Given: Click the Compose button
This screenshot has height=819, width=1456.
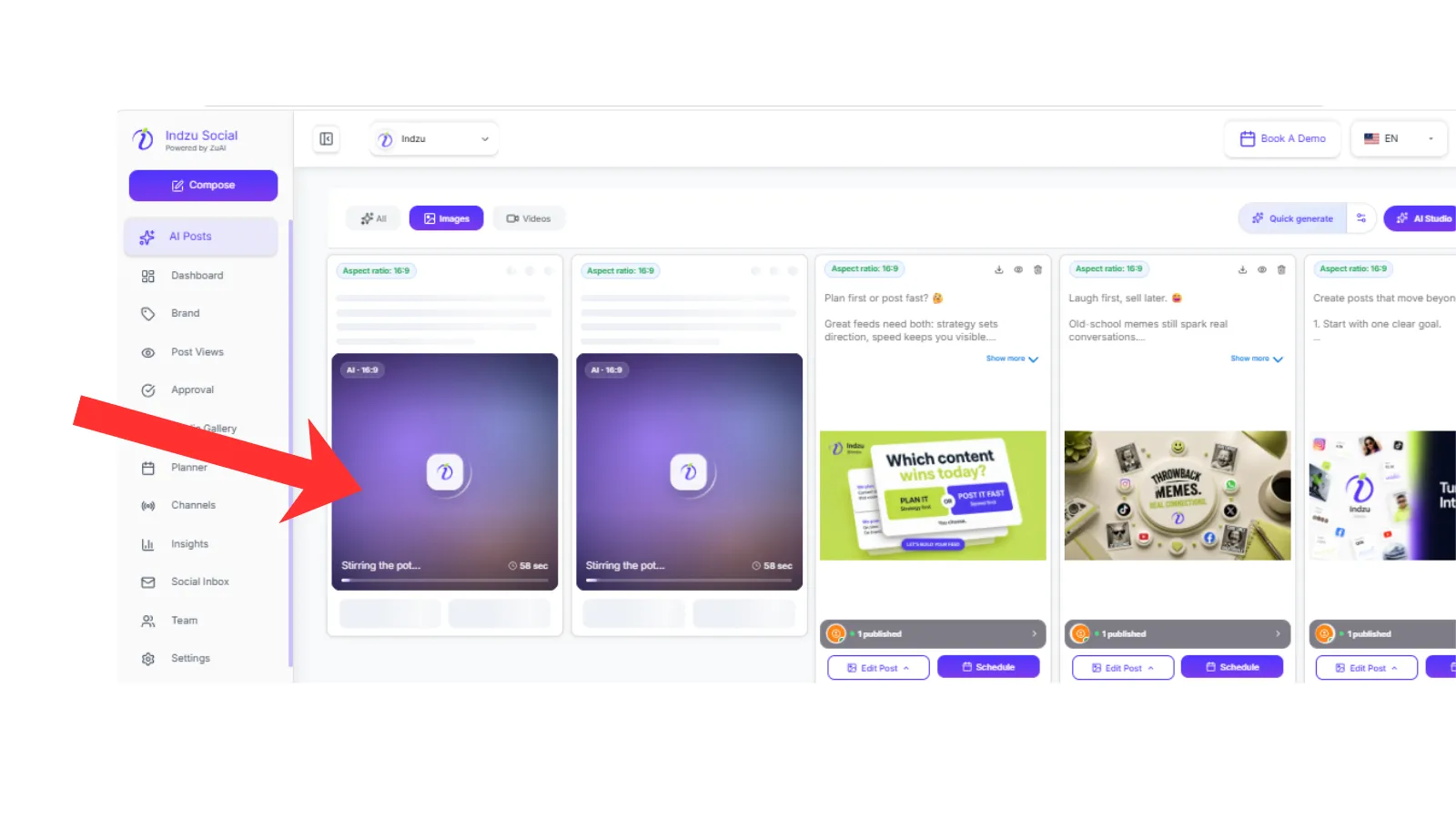Looking at the screenshot, I should pyautogui.click(x=203, y=186).
